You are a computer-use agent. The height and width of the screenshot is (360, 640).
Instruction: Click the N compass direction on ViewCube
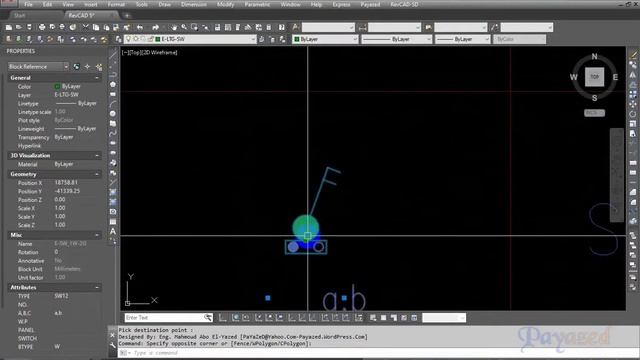[x=594, y=56]
